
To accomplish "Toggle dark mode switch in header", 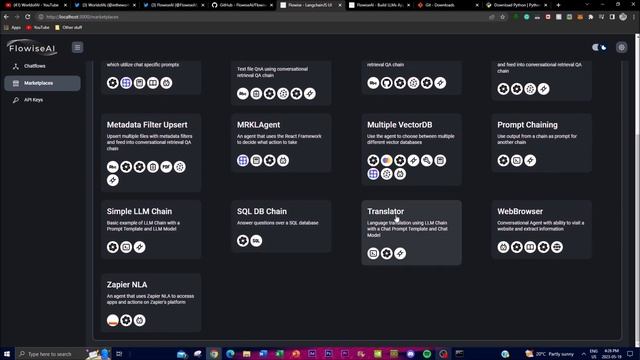I will (599, 47).
